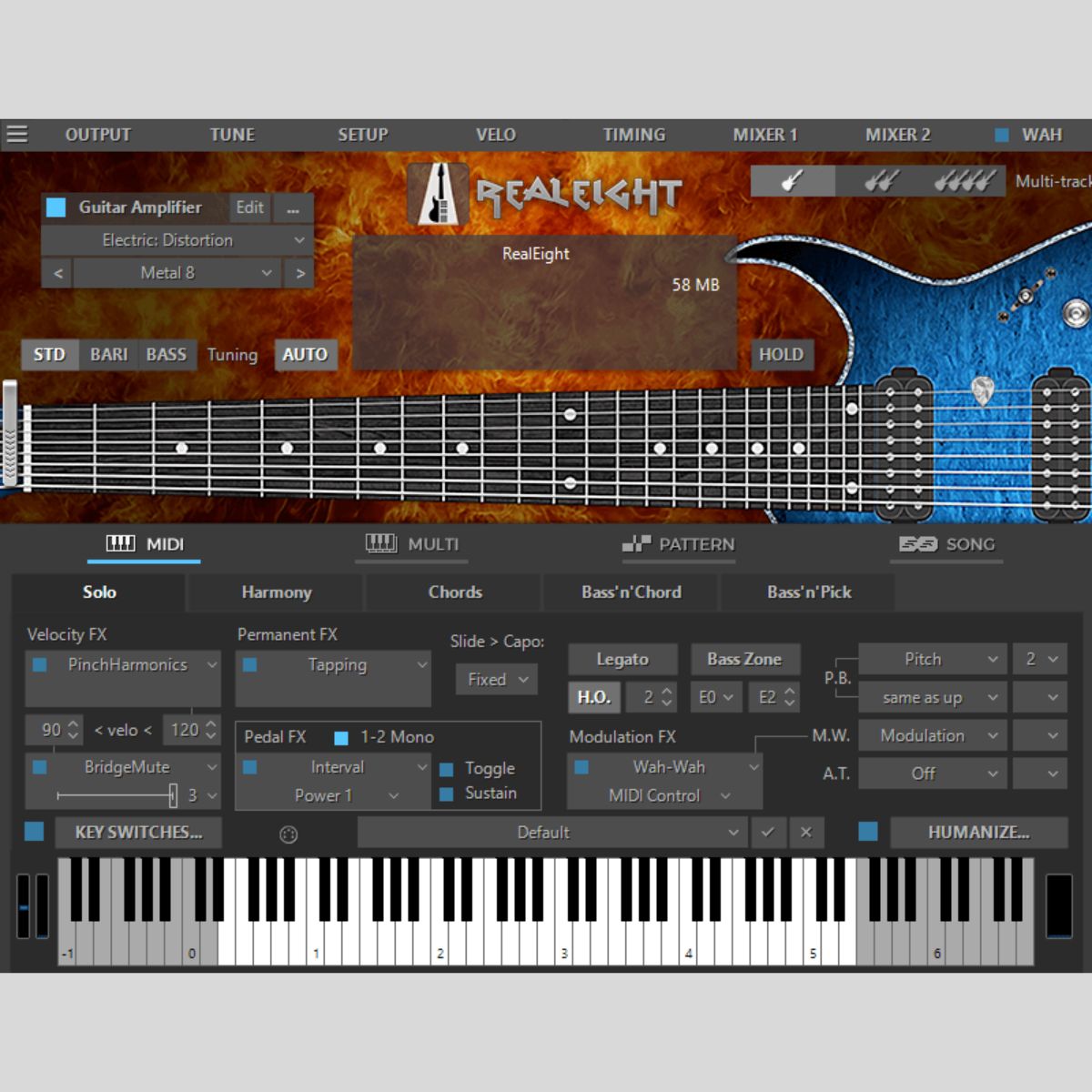Open 'same as up' dropdown
Viewport: 1092px width, 1092px height.
(x=932, y=698)
